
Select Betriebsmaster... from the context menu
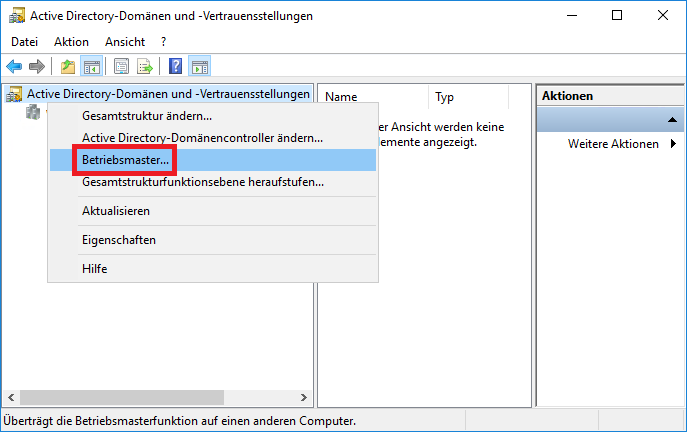coord(126,160)
